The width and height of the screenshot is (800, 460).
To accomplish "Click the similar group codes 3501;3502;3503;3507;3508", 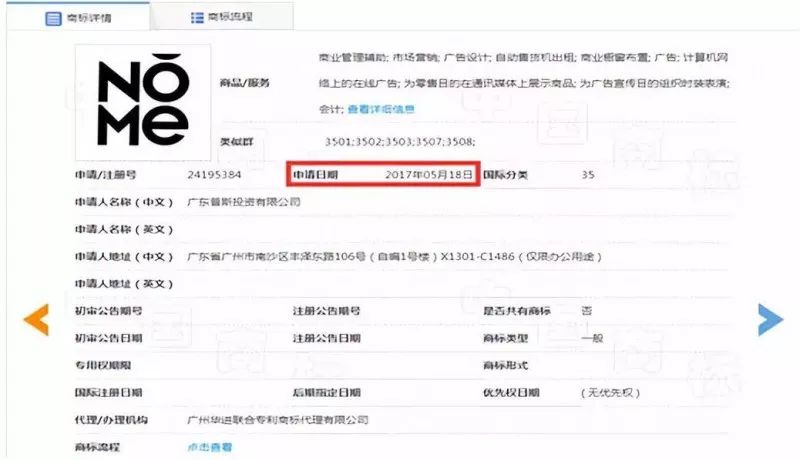I will (x=399, y=141).
